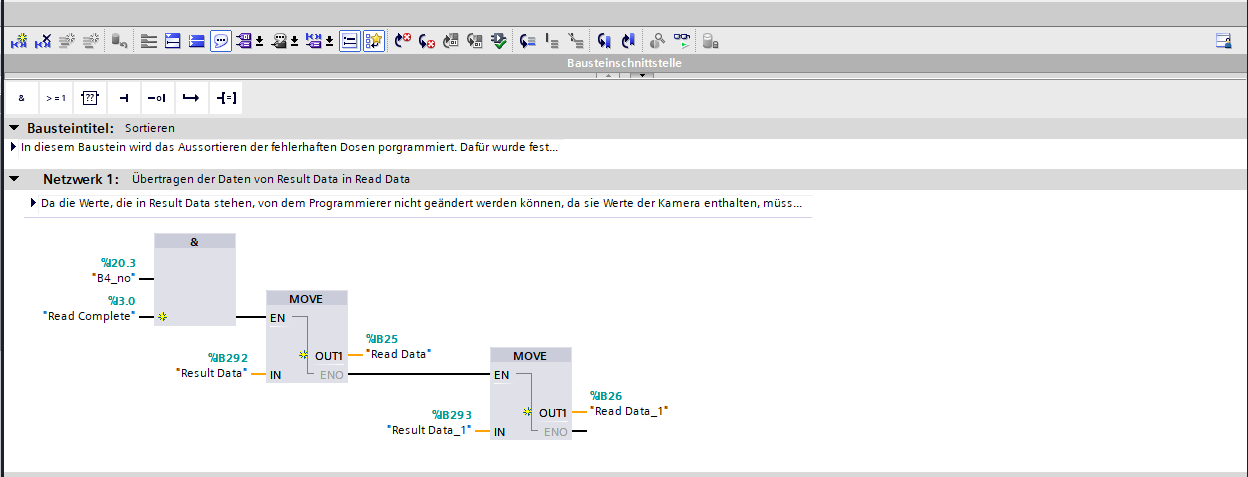1248x477 pixels.
Task: Toggle network comments display icon
Action: click(x=350, y=41)
